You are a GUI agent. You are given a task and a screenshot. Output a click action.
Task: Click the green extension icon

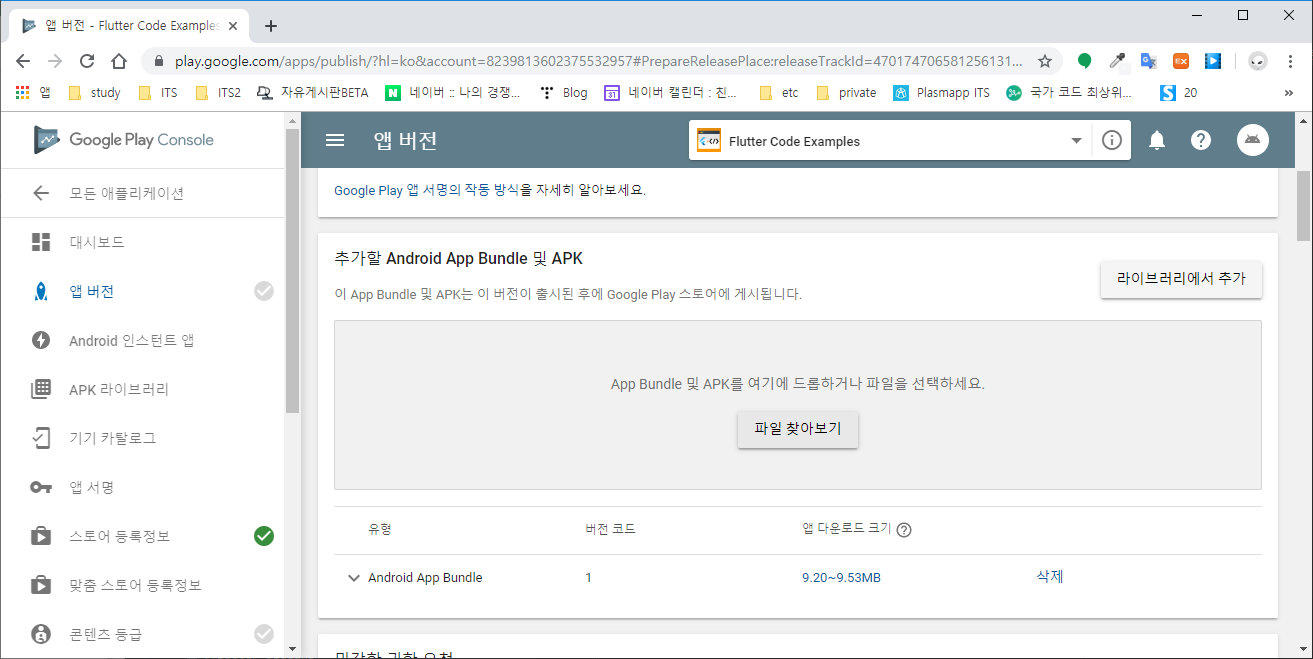click(x=1084, y=61)
